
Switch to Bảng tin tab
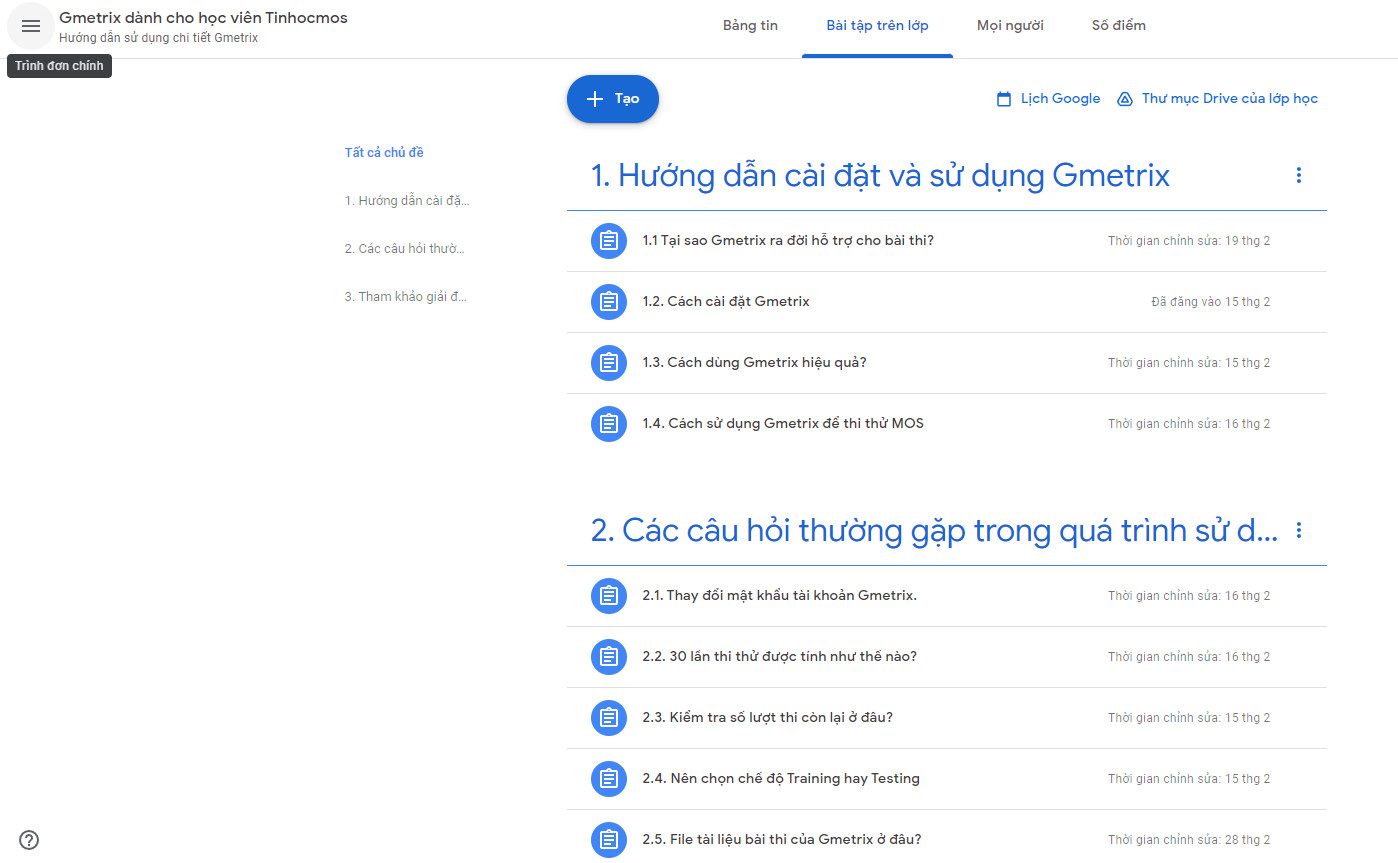click(750, 26)
